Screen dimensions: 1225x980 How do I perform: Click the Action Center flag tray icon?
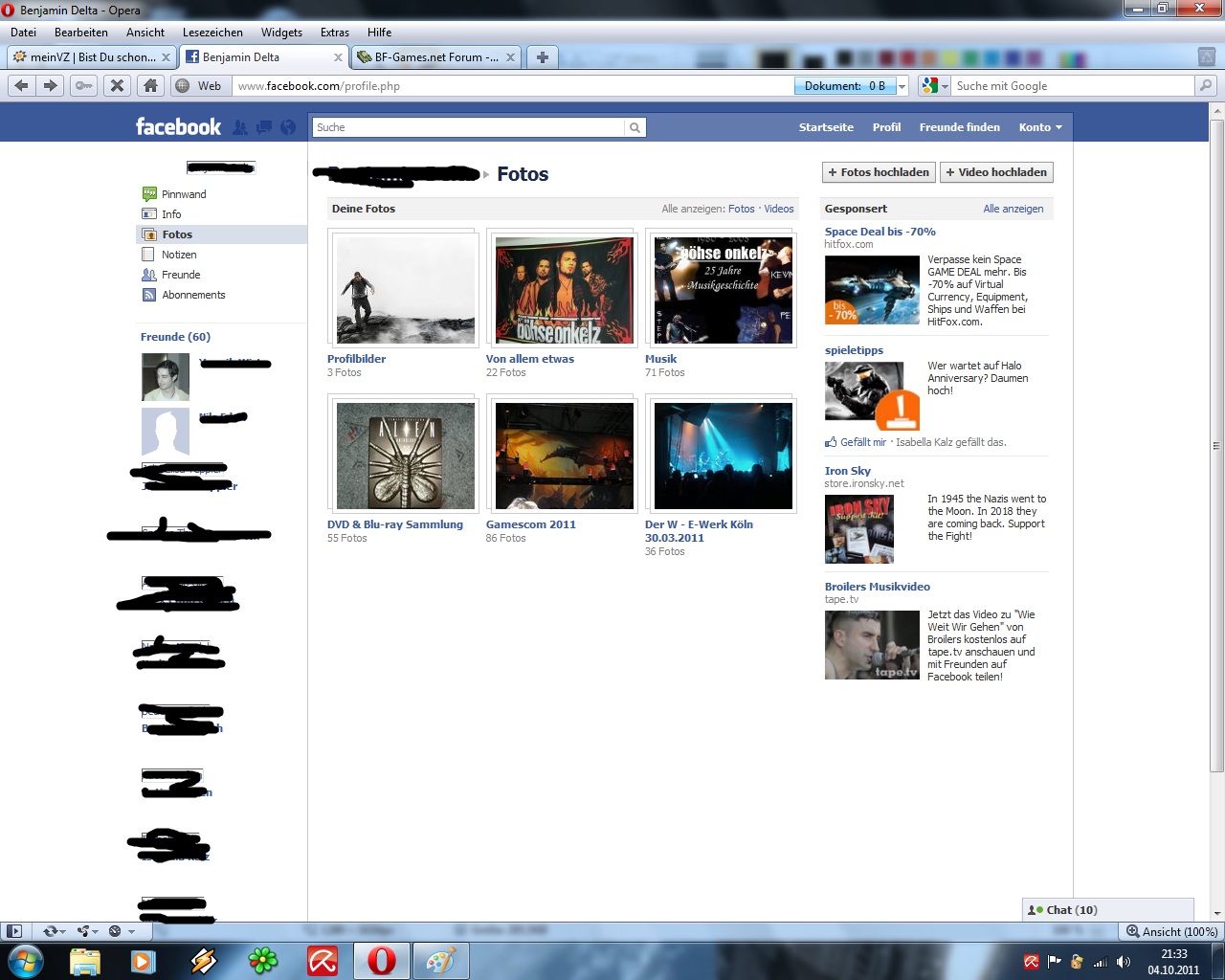point(1055,962)
